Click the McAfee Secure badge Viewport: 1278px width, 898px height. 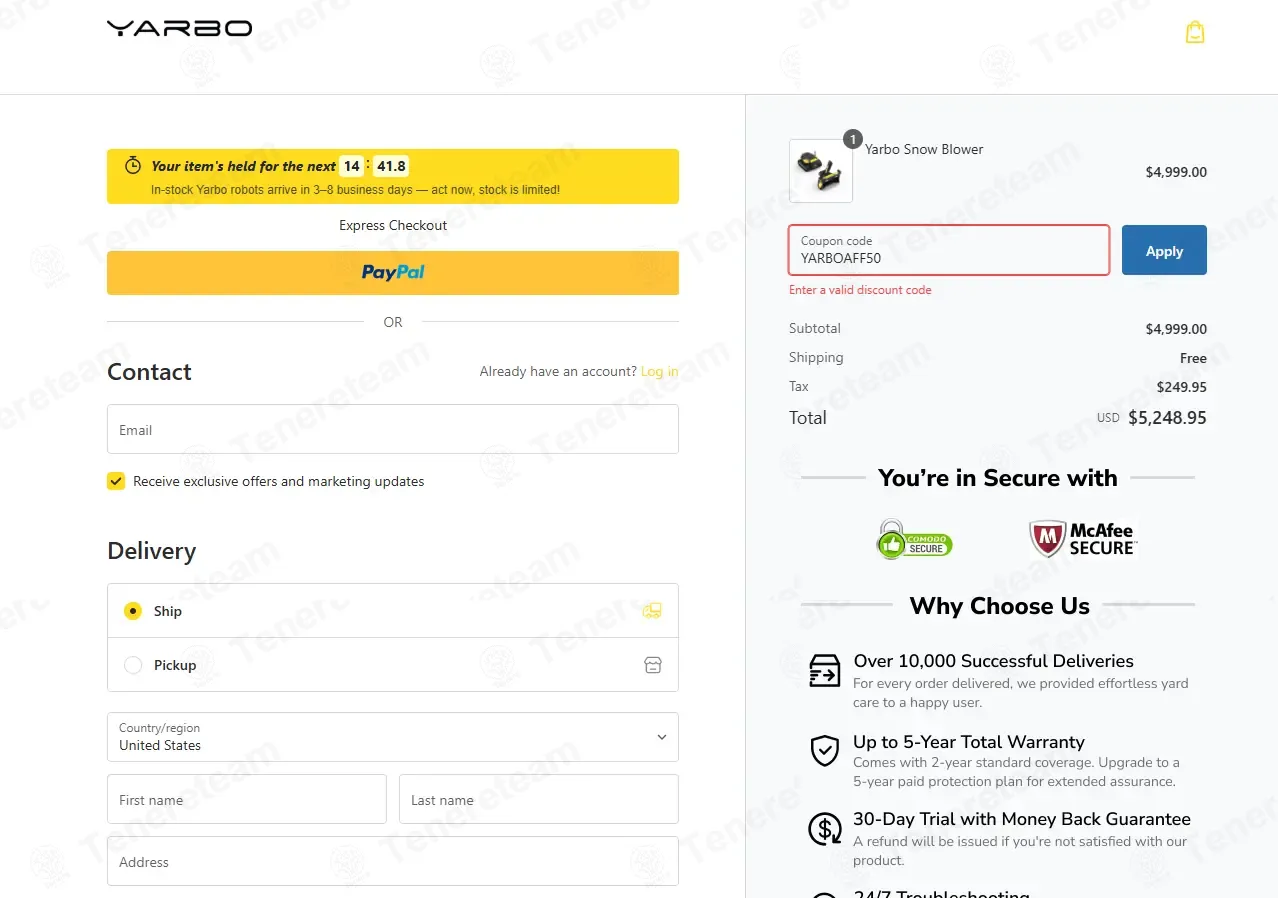click(x=1084, y=538)
